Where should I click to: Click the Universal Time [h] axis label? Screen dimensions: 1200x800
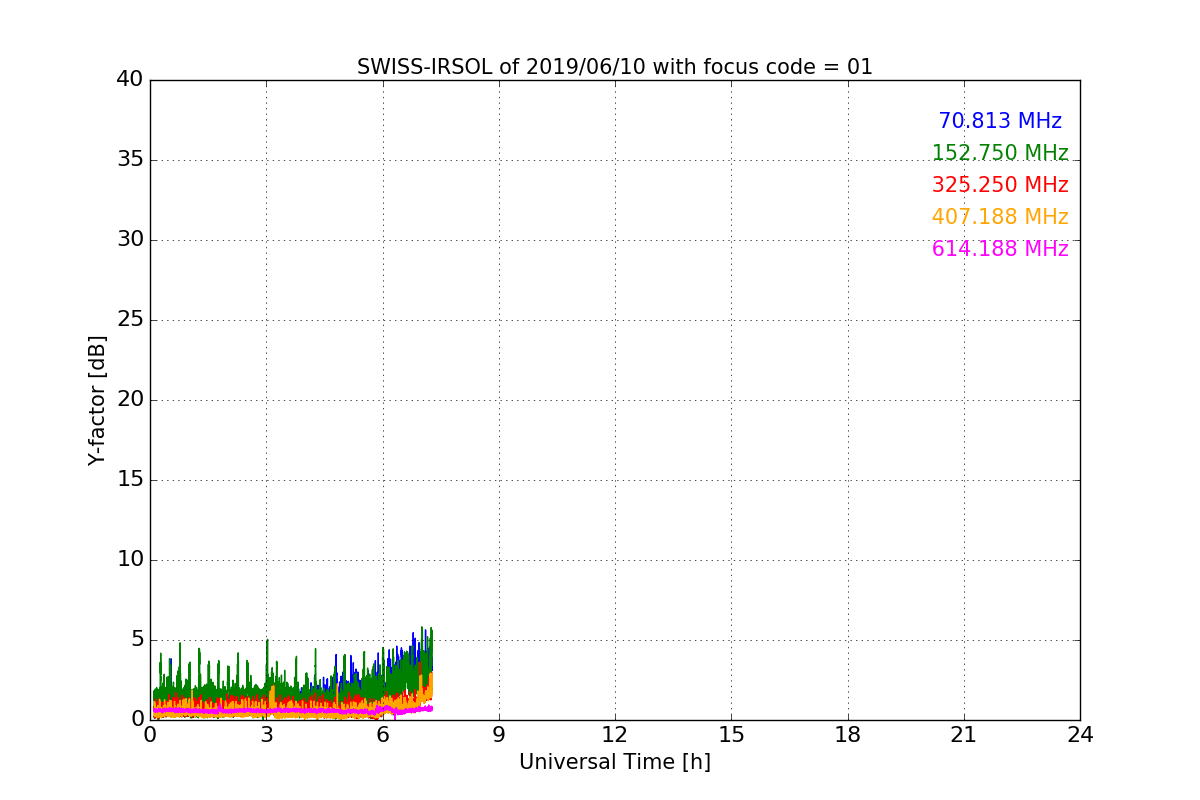tap(615, 762)
